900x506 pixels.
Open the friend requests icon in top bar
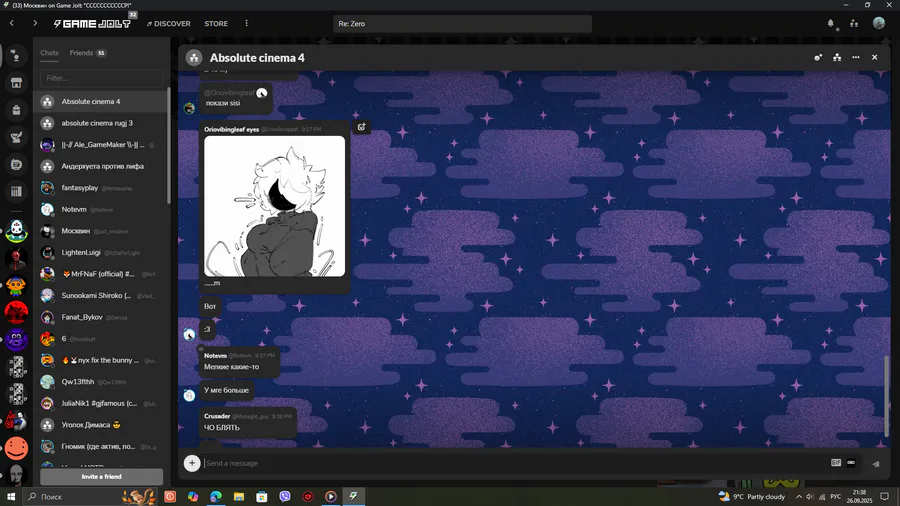854,24
